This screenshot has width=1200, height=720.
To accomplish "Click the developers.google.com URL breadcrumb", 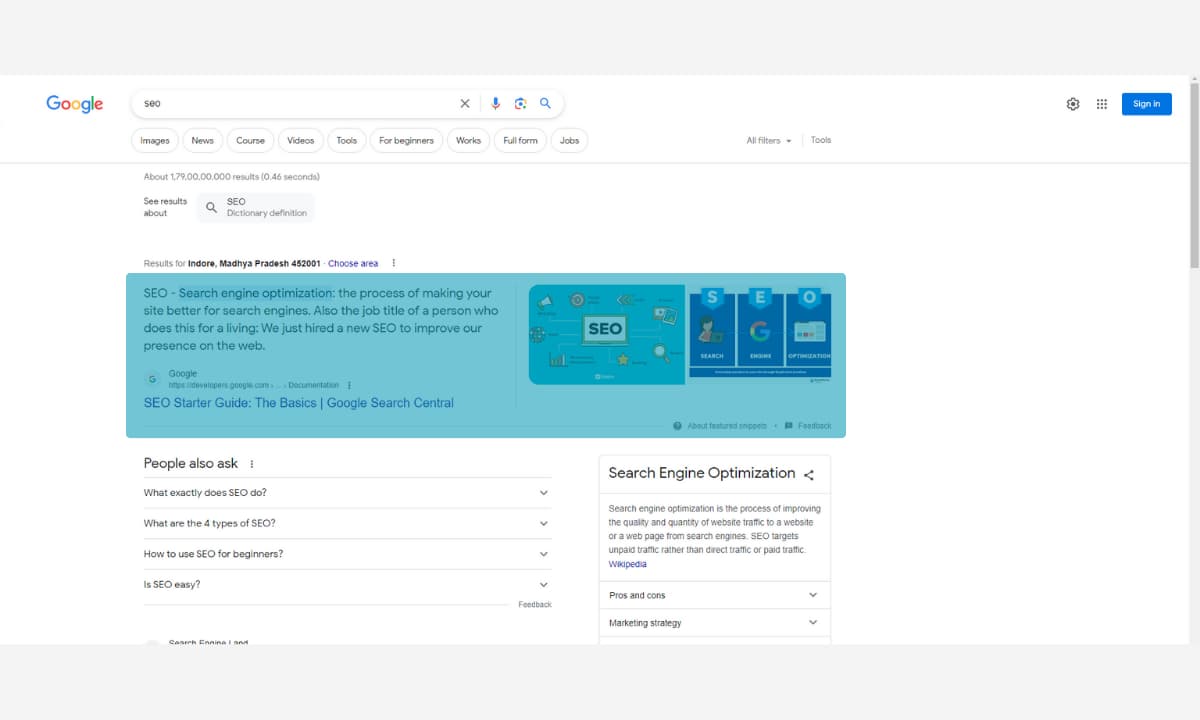I will (254, 385).
